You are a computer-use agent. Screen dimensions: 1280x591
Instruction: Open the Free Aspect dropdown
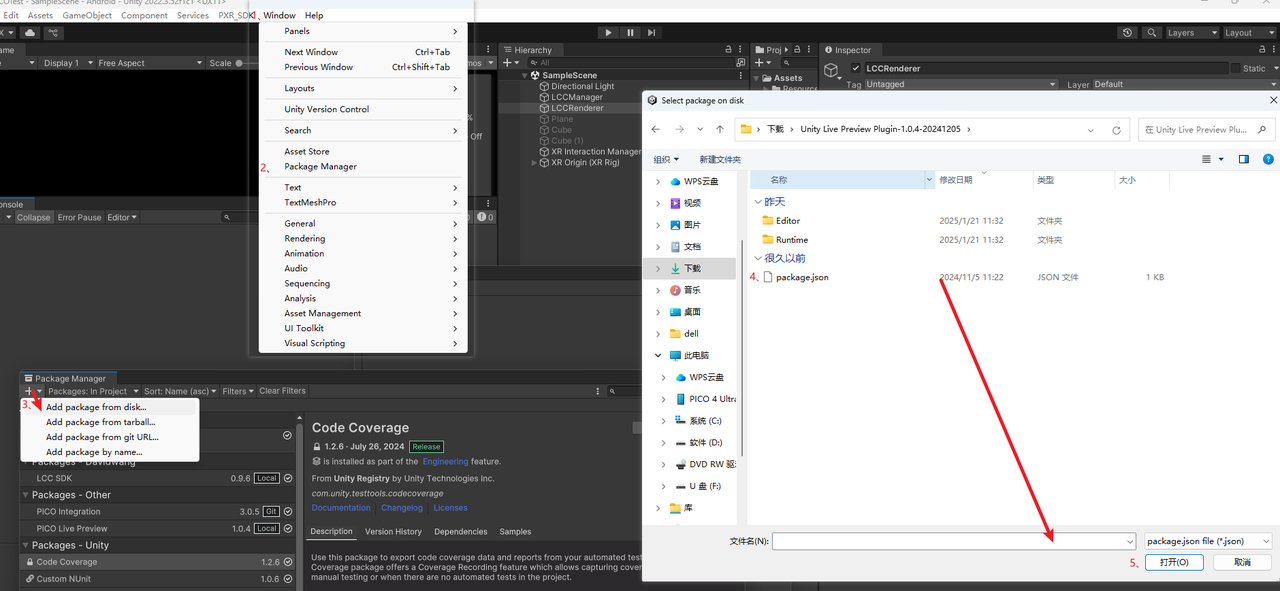[150, 63]
